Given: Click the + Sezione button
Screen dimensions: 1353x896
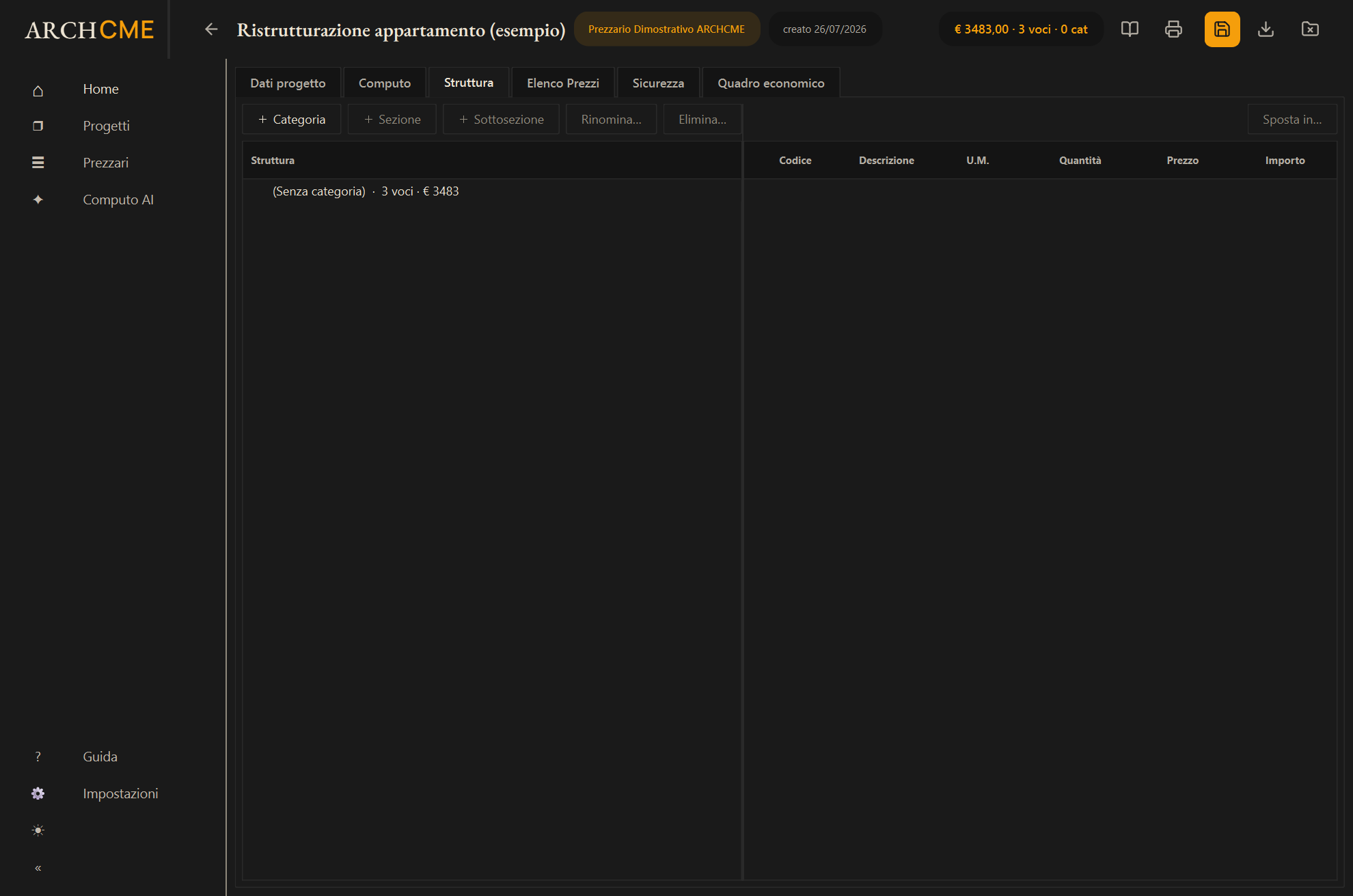Looking at the screenshot, I should [x=392, y=120].
